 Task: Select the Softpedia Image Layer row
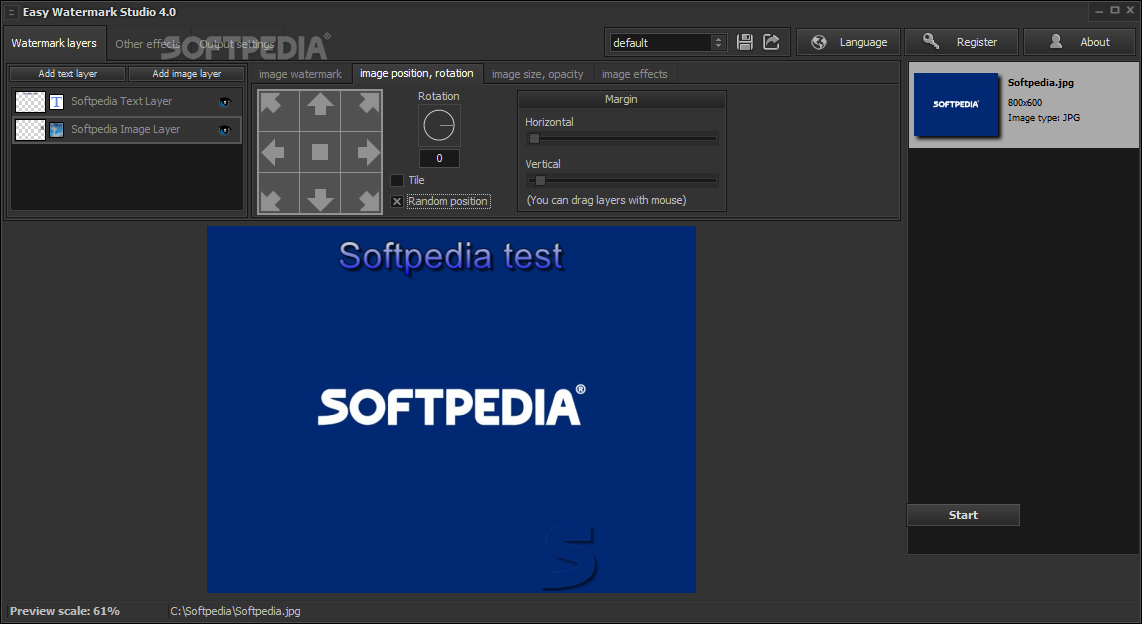coord(127,130)
